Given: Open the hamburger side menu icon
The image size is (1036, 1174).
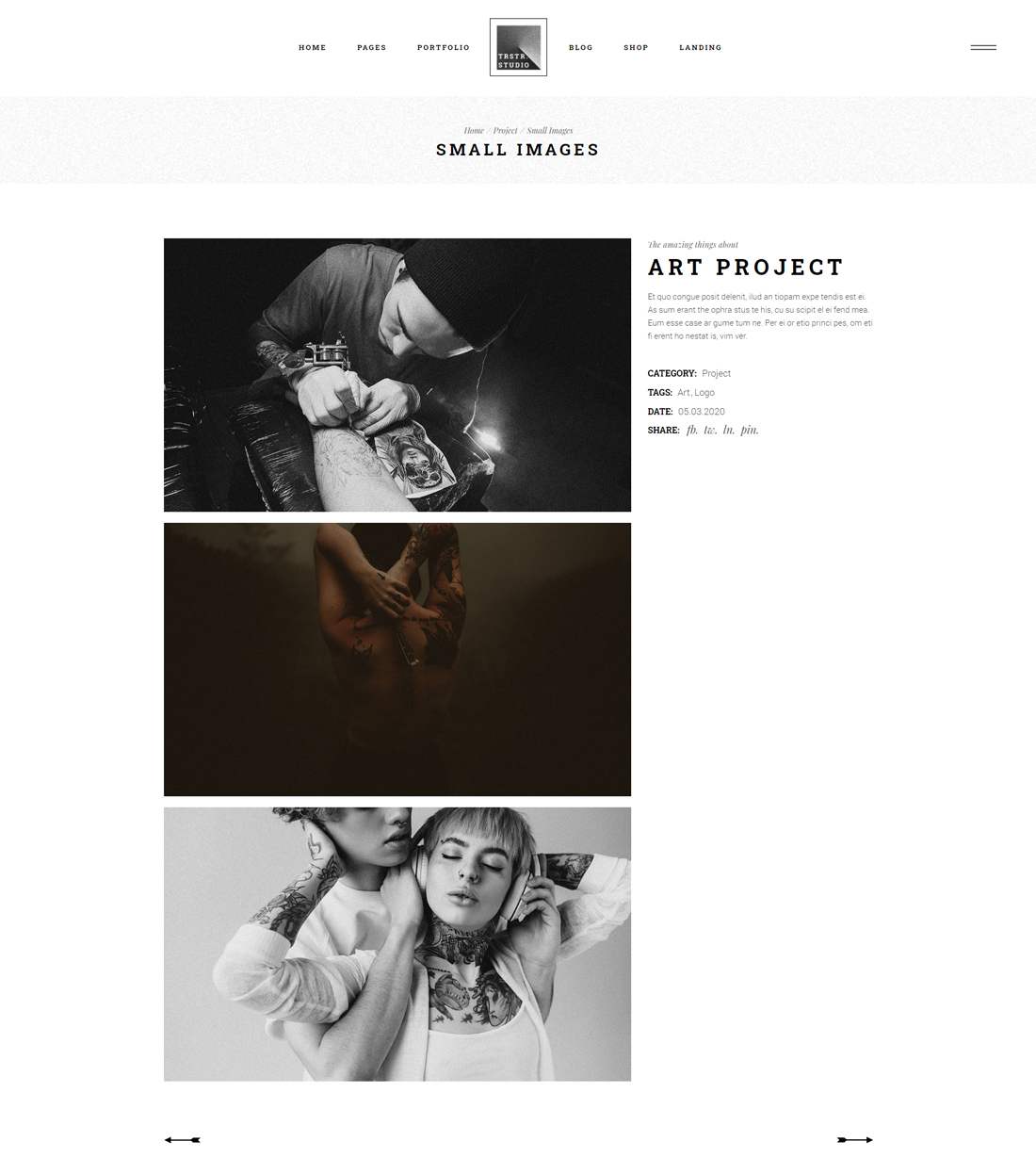Looking at the screenshot, I should click(983, 47).
